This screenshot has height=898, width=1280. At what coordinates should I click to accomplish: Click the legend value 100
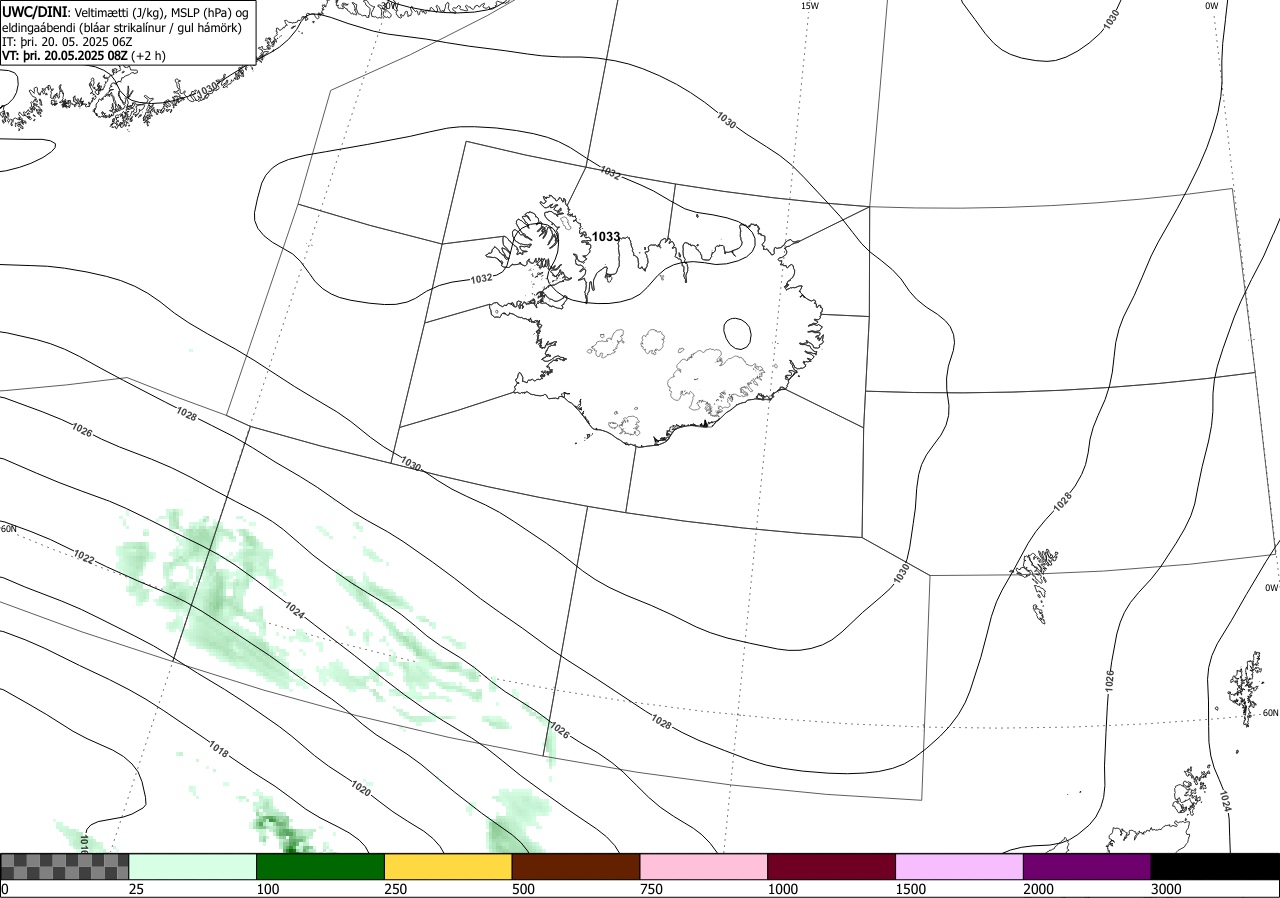pyautogui.click(x=267, y=889)
